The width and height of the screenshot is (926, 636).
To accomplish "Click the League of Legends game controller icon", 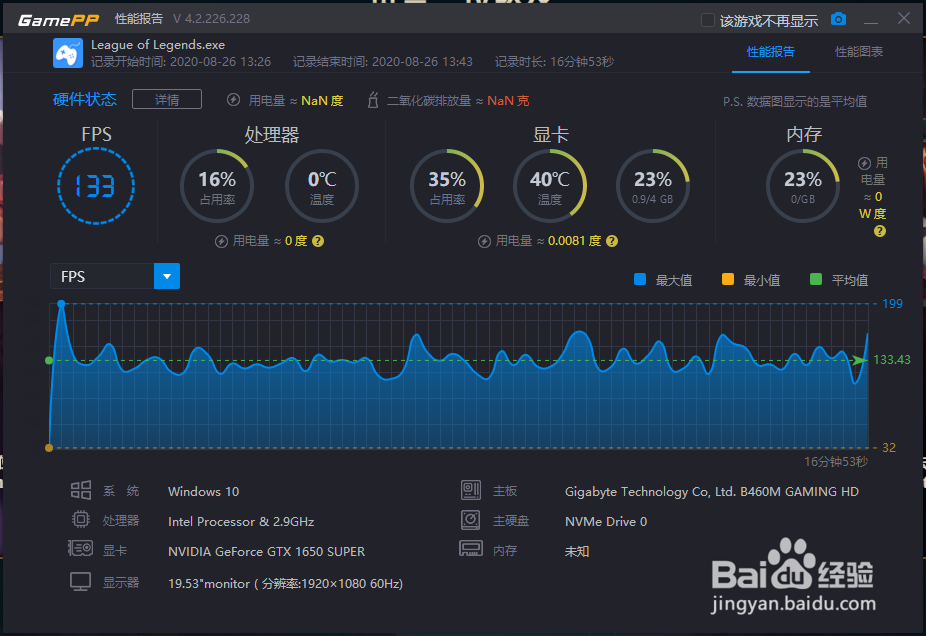I will [x=68, y=53].
